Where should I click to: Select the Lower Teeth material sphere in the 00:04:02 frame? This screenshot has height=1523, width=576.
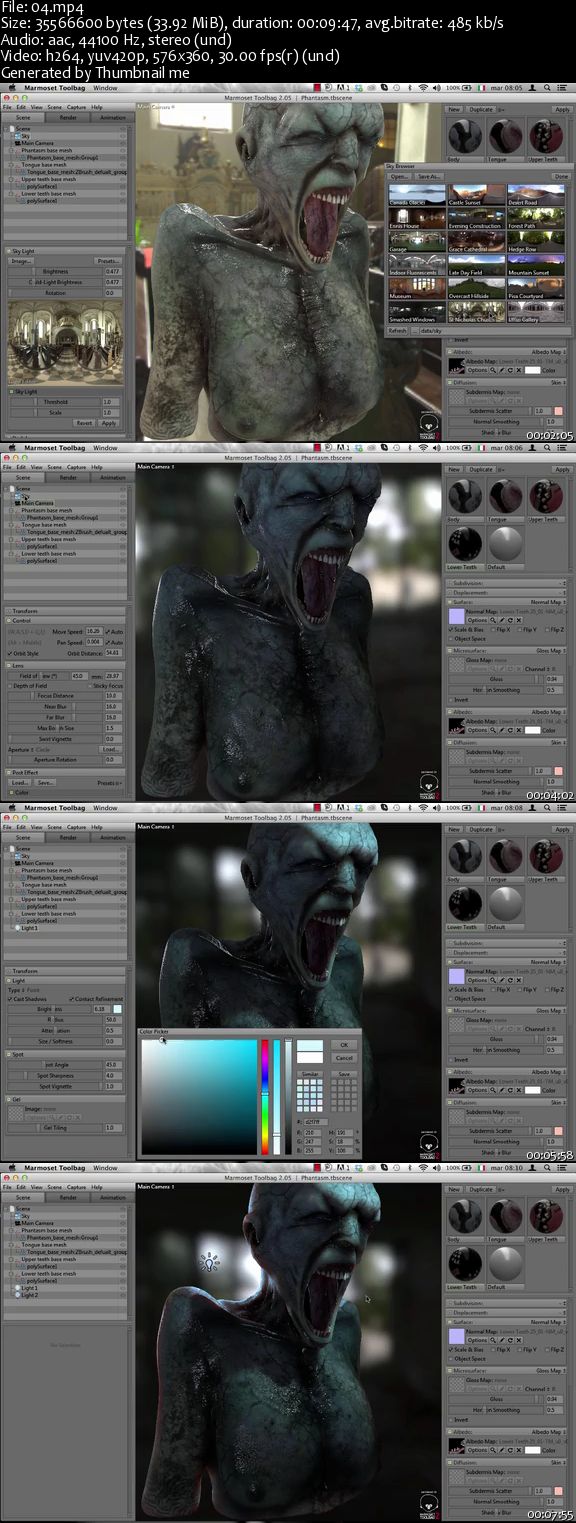point(465,542)
